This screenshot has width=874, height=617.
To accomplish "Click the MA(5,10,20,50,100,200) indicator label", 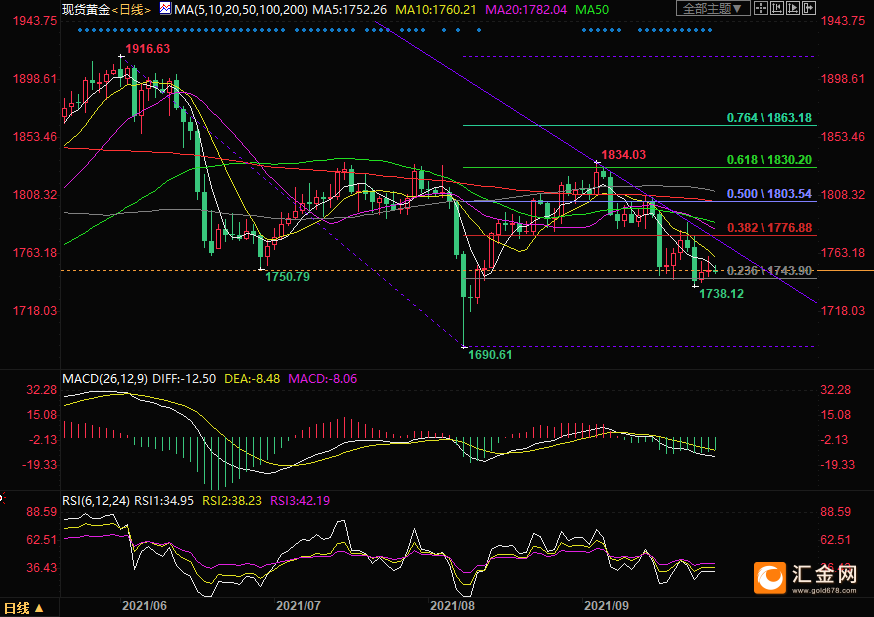I will click(238, 9).
